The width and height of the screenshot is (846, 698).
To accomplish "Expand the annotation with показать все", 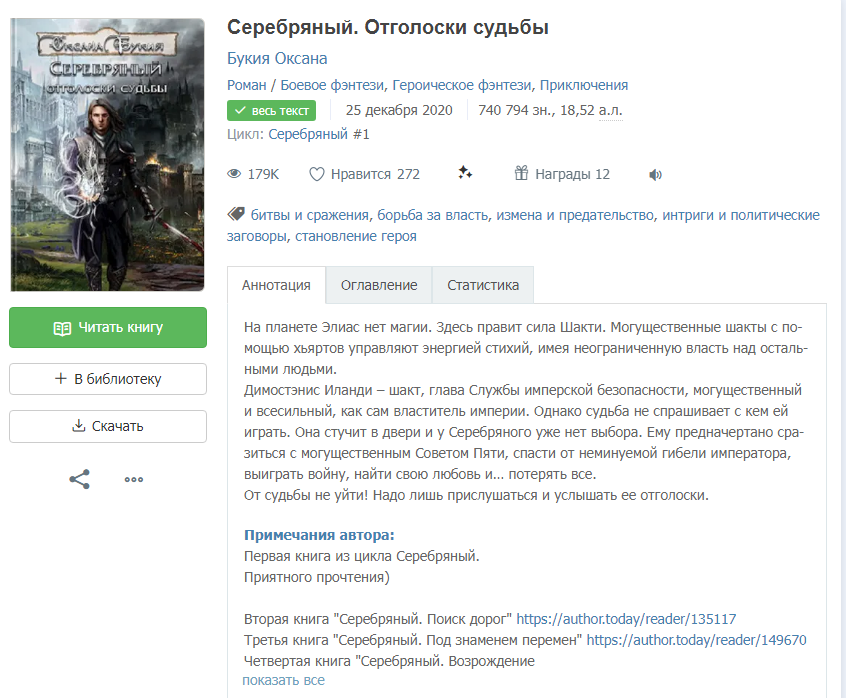I will point(283,680).
